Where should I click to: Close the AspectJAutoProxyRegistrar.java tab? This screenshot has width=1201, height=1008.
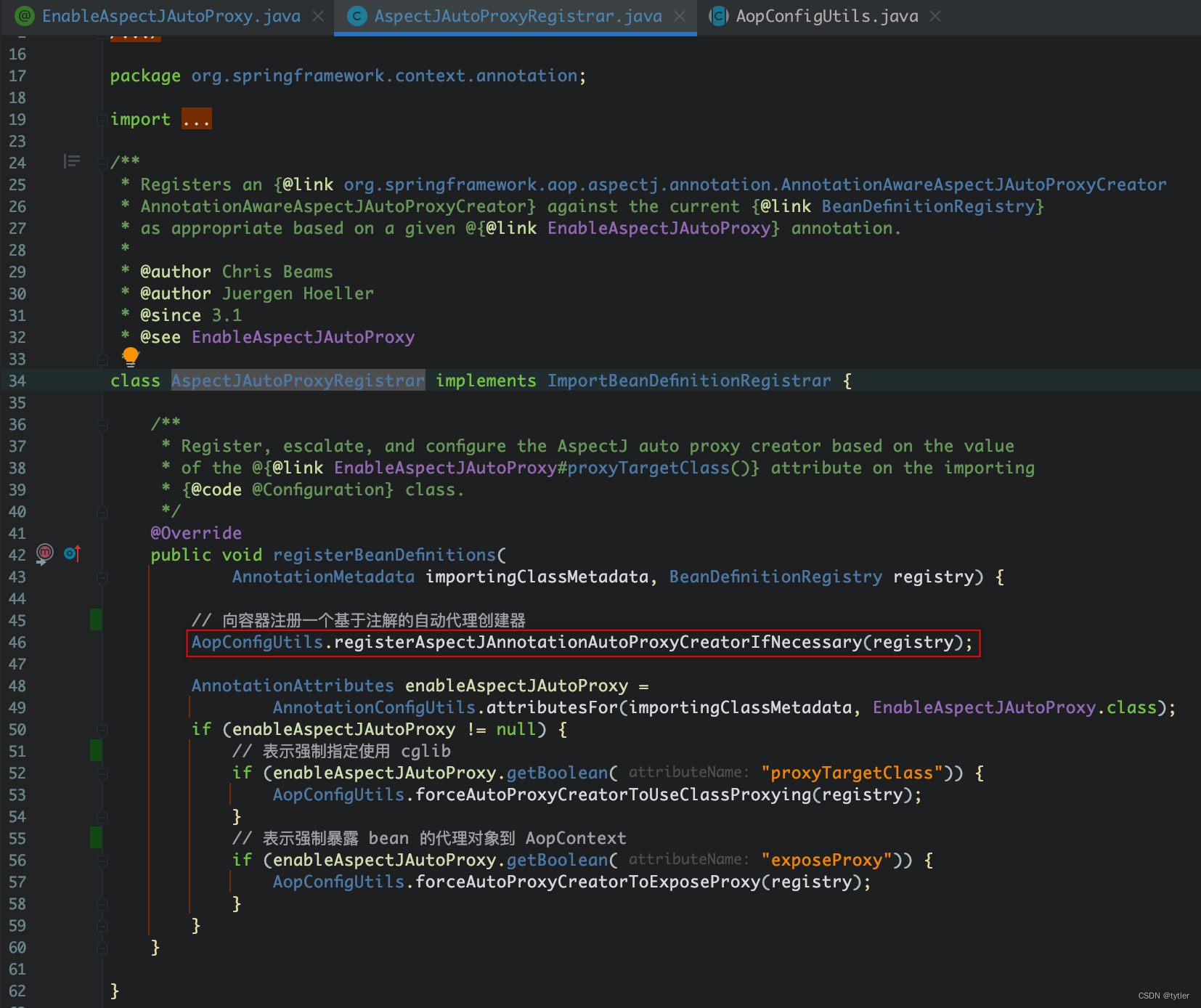tap(680, 16)
